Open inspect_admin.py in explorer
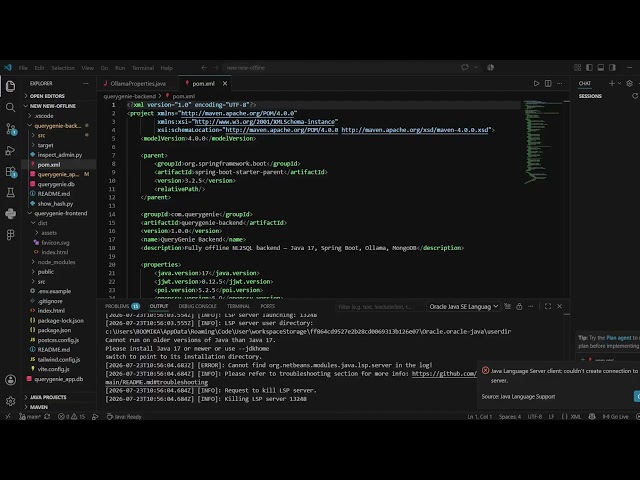This screenshot has height=480, width=640. pos(60,155)
